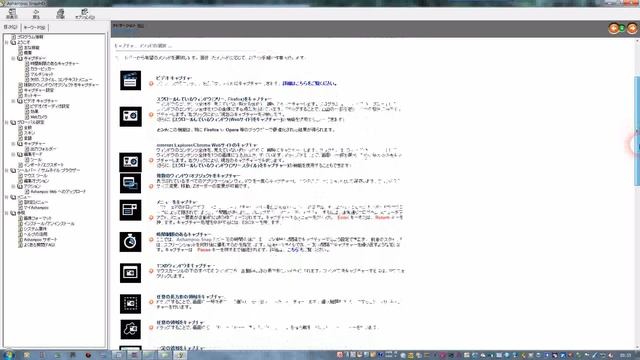Open the よくある質問(FAQ) tree topic
The image size is (640, 360).
(x=39, y=244)
